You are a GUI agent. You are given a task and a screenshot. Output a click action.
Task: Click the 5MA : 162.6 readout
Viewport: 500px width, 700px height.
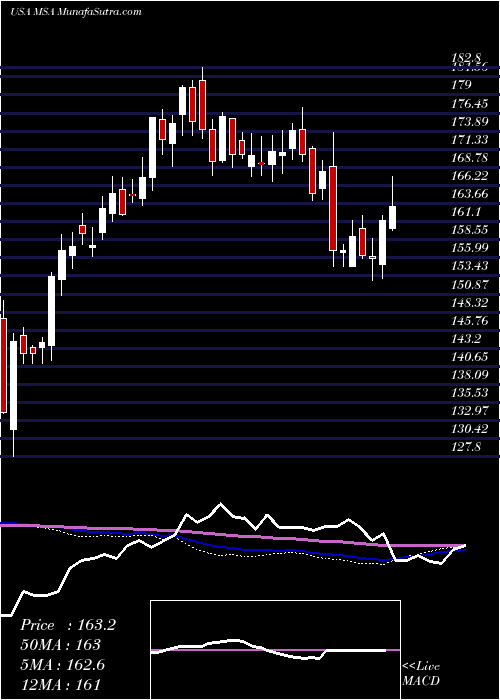(x=62, y=664)
